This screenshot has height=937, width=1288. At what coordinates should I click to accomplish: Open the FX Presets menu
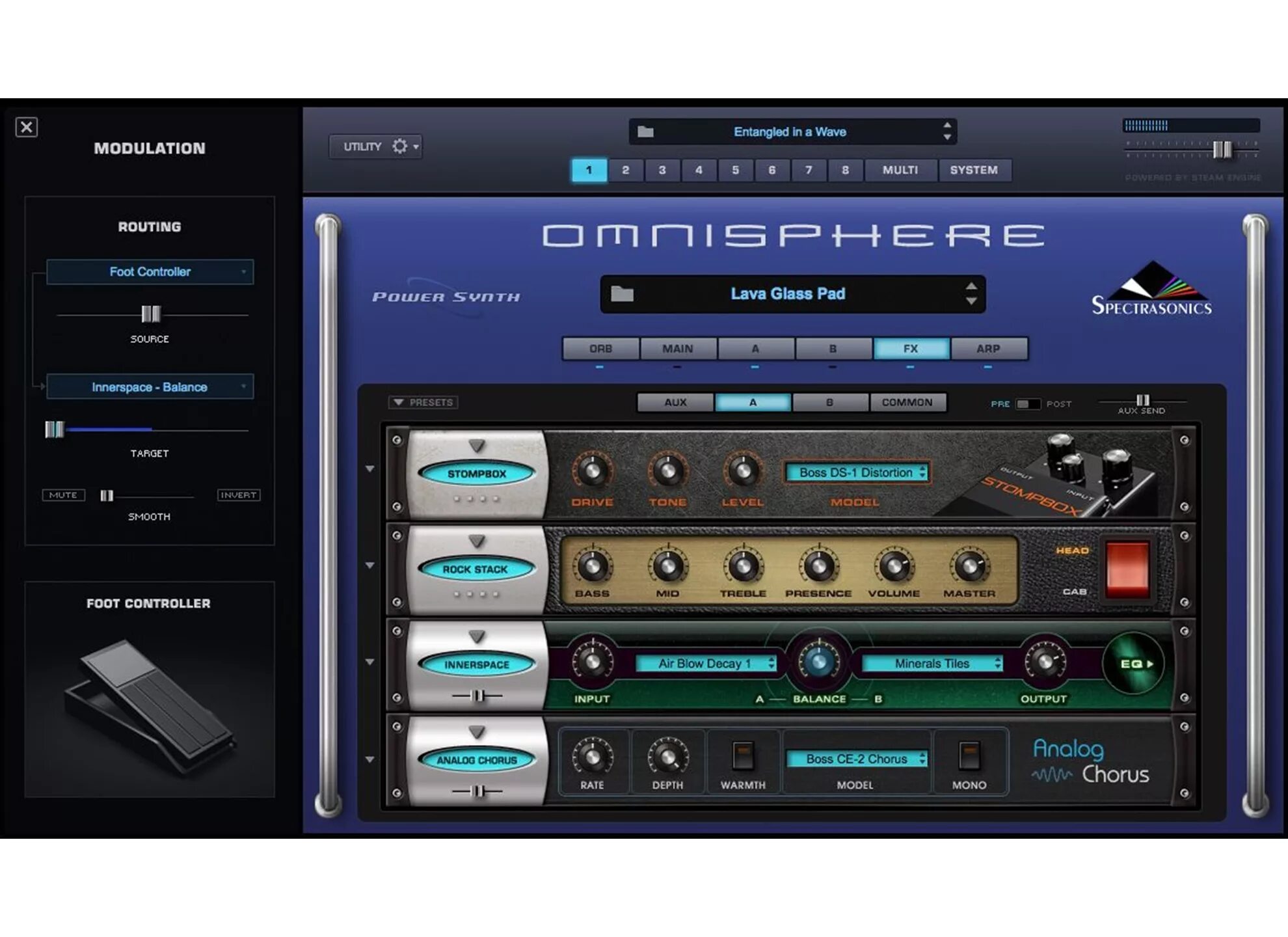click(423, 403)
